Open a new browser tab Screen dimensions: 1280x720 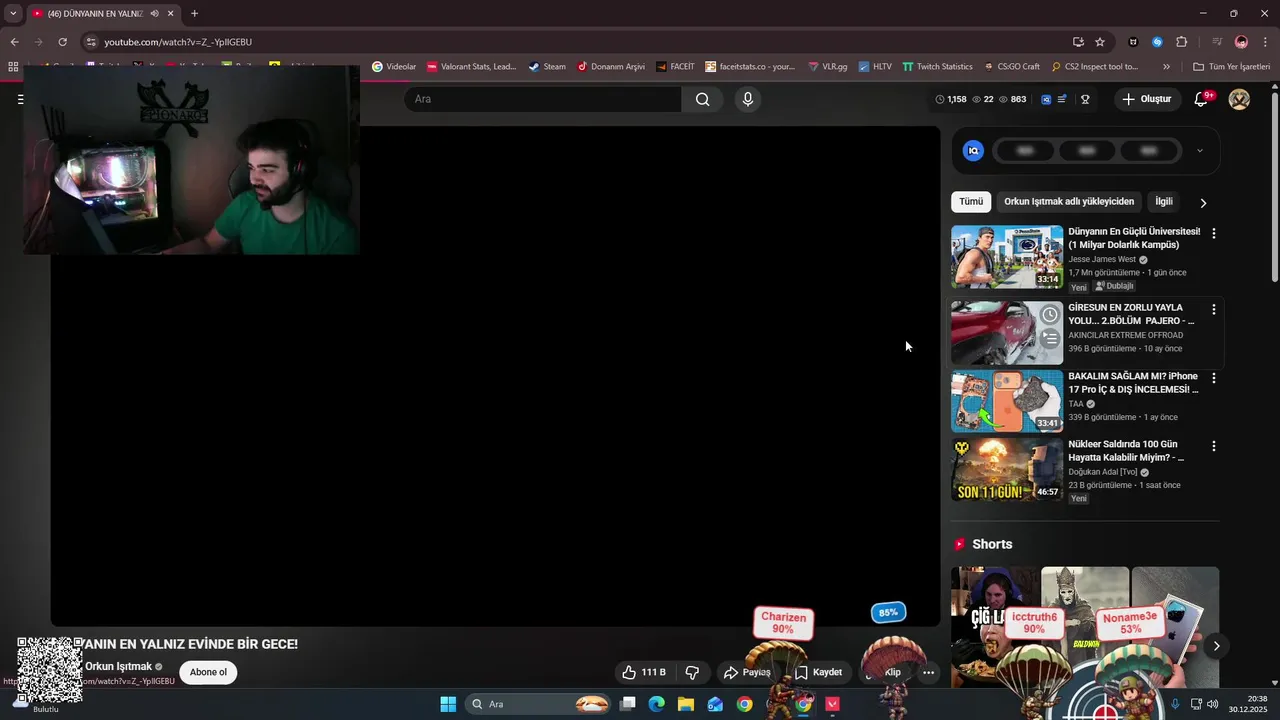click(x=194, y=14)
